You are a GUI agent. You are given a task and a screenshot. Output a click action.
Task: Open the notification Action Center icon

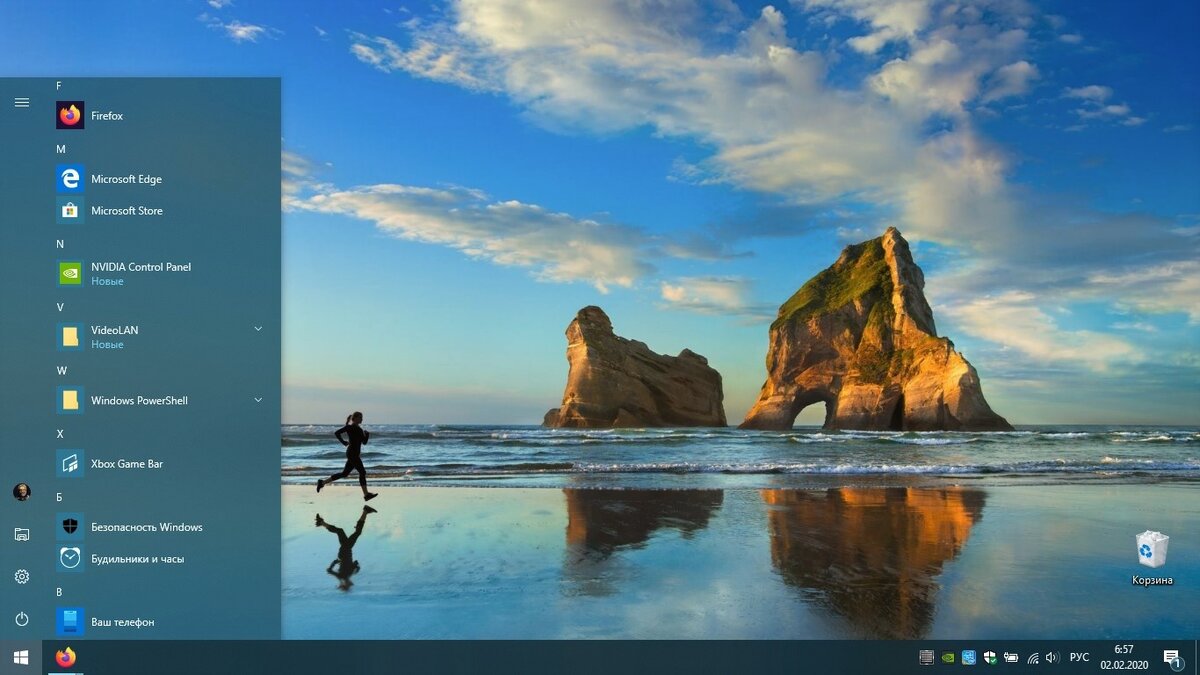tap(1172, 657)
